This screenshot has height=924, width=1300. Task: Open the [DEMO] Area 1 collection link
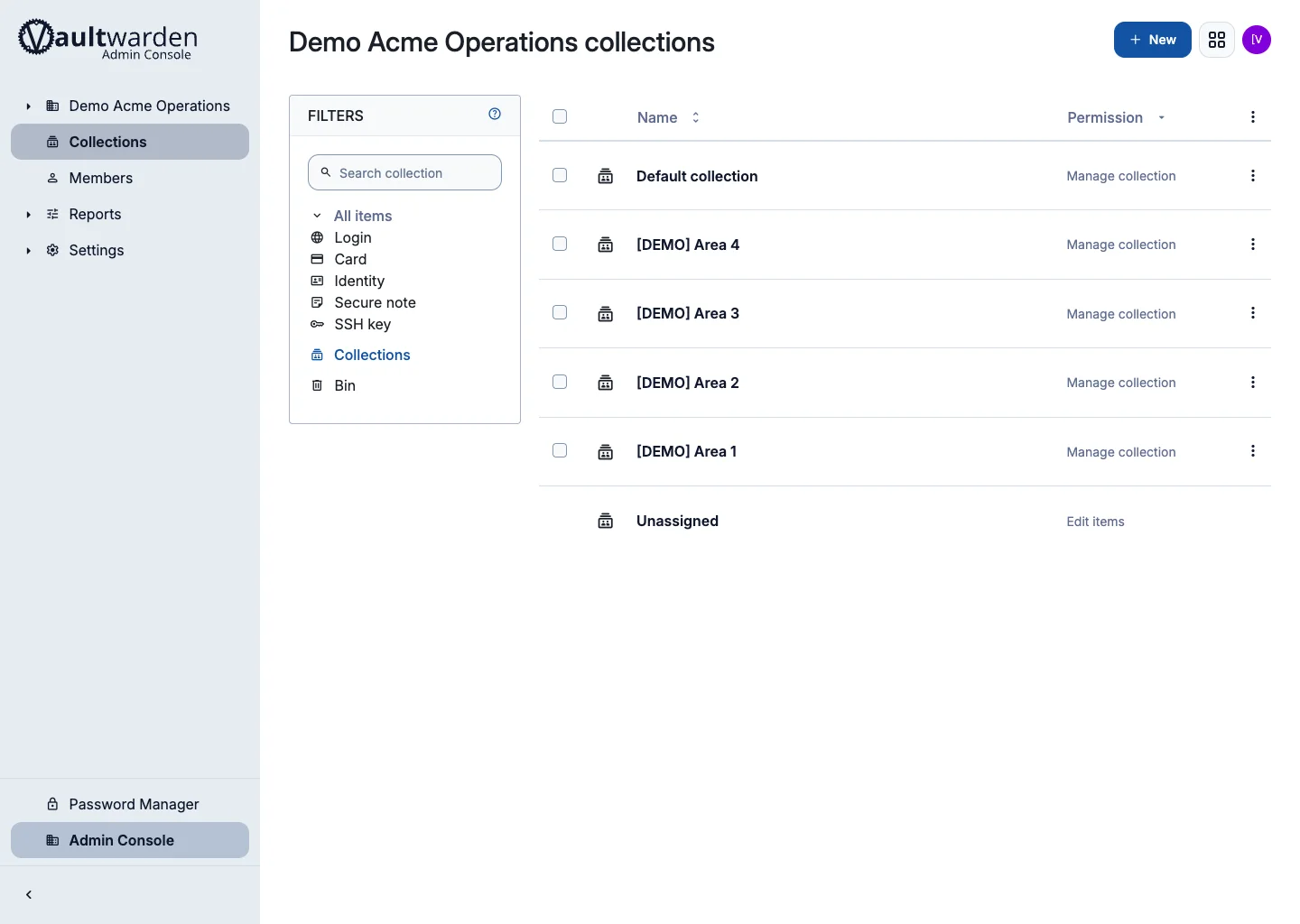[x=687, y=451]
